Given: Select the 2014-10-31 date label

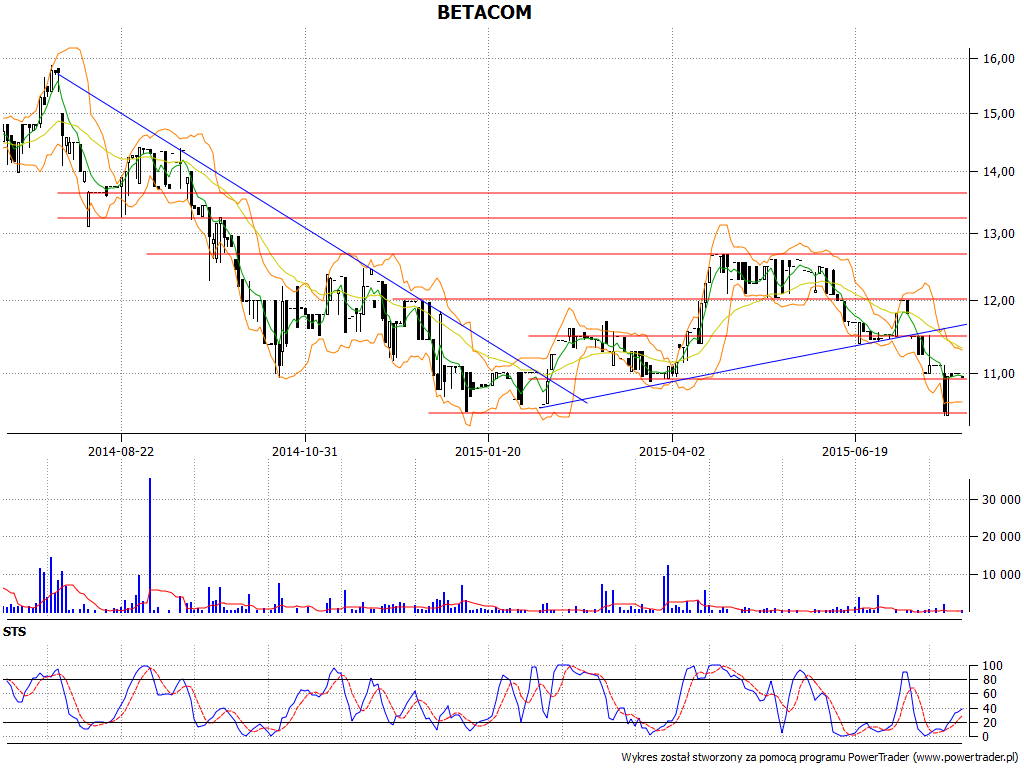Looking at the screenshot, I should [x=304, y=451].
